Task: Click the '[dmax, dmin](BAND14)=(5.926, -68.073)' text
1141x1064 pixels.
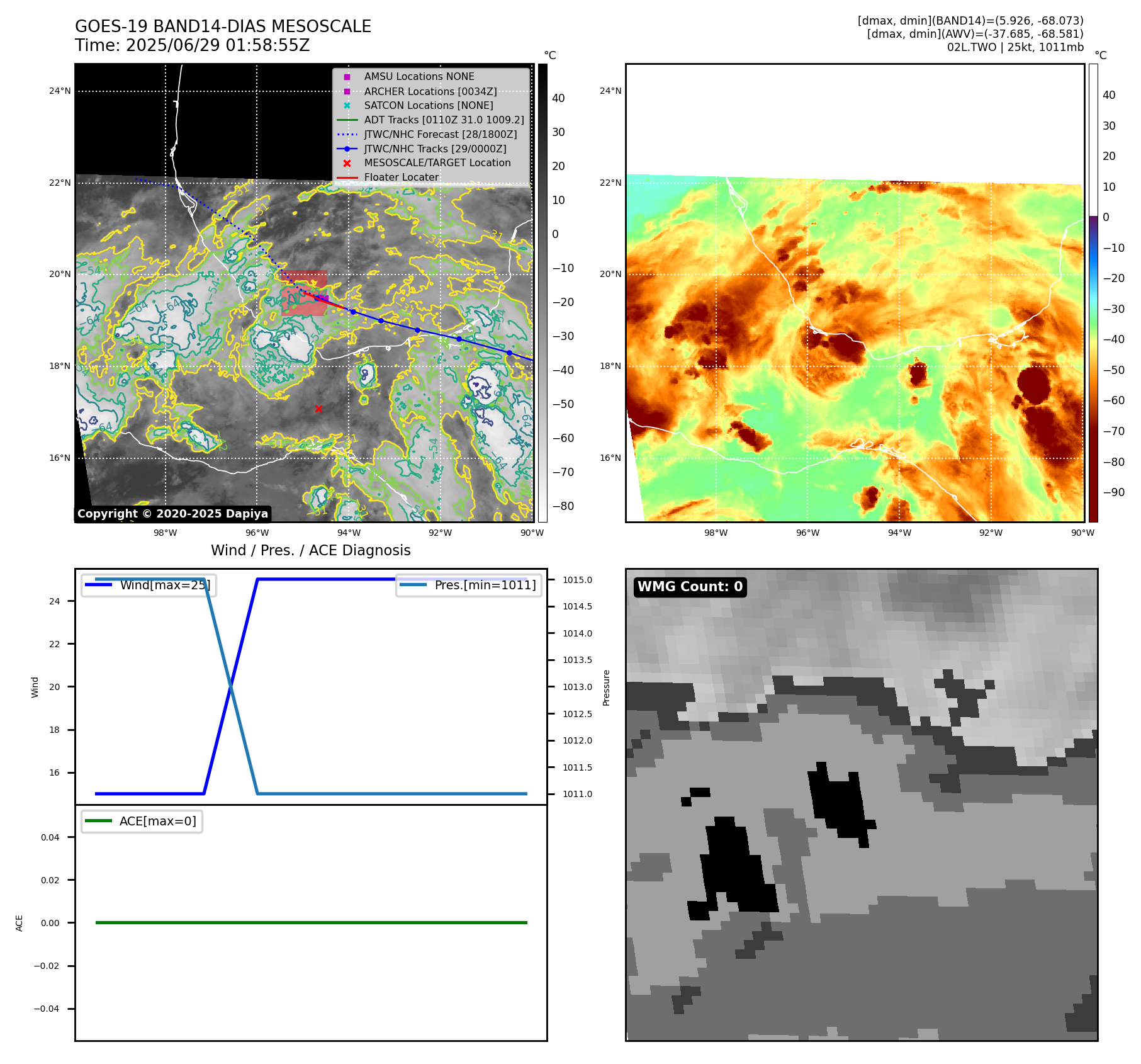Action: 970,21
